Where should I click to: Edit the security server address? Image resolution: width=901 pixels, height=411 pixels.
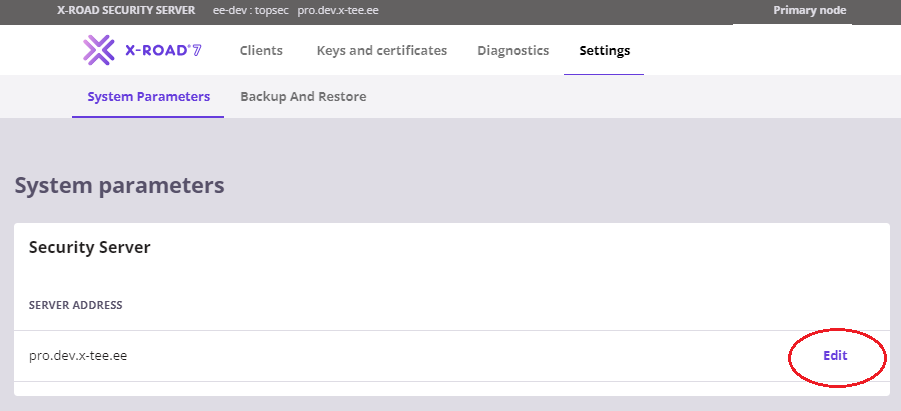point(835,355)
